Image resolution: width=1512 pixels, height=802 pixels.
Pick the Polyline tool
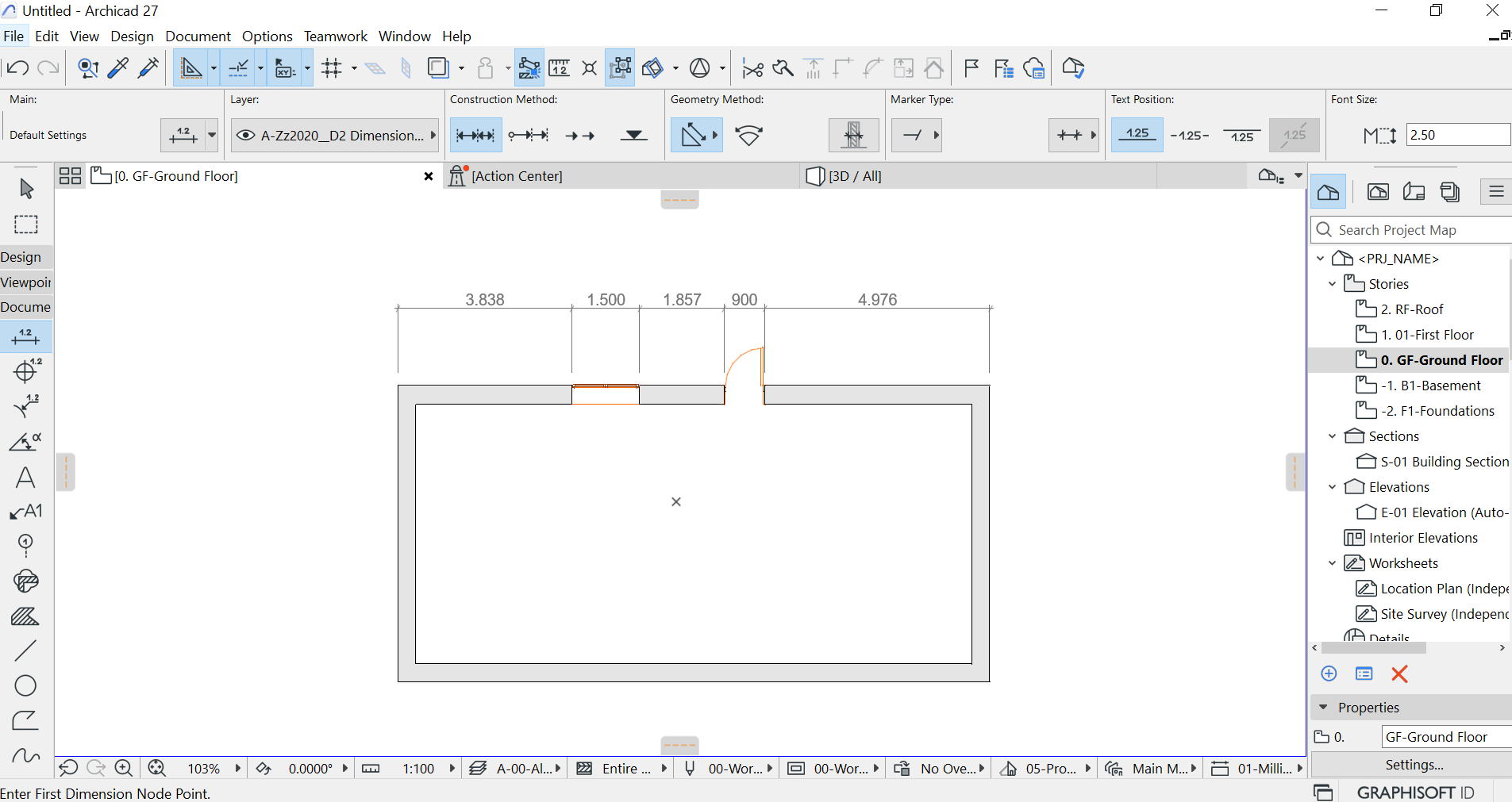pyautogui.click(x=25, y=720)
